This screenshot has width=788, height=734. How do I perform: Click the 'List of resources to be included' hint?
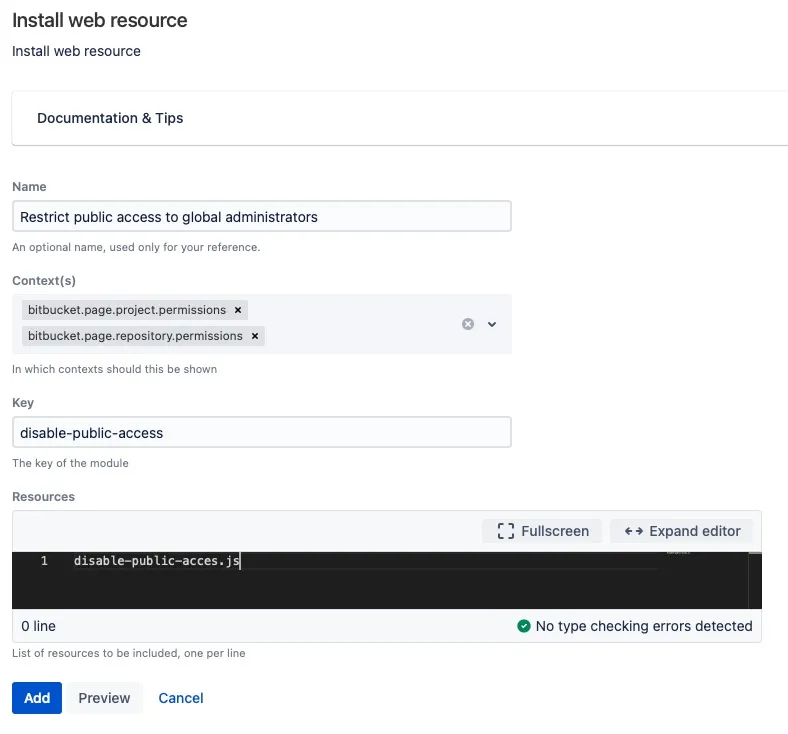click(x=129, y=653)
